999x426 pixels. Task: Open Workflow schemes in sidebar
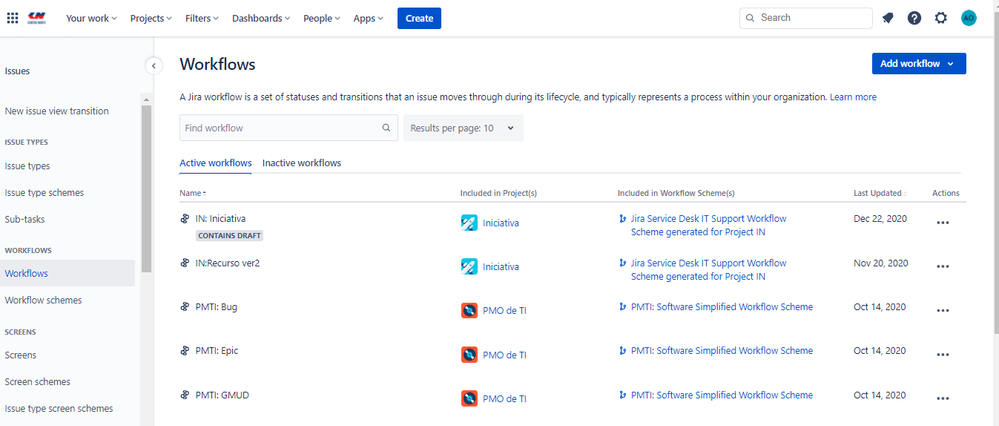coord(43,300)
